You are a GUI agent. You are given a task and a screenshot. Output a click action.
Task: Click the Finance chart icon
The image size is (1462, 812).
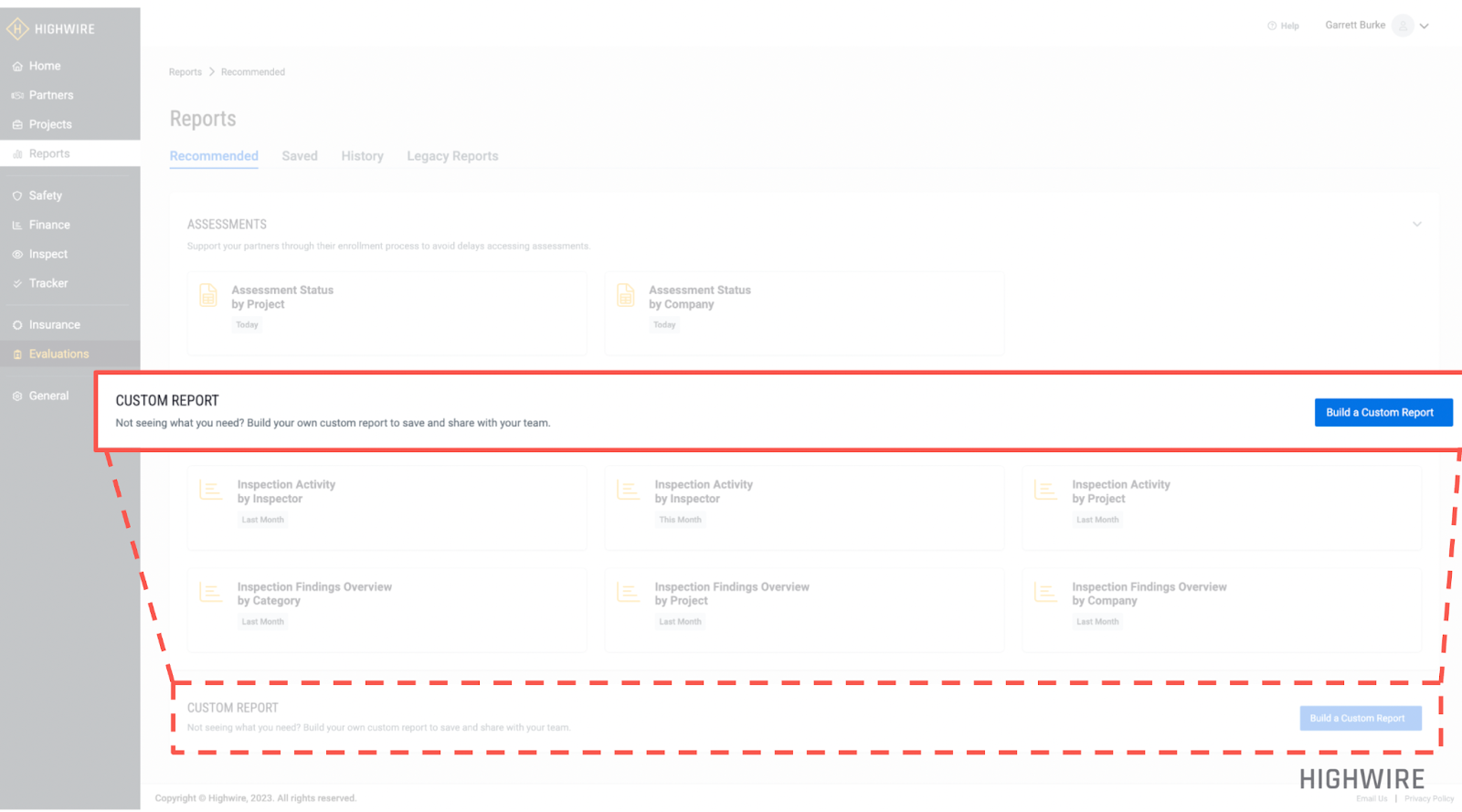coord(17,226)
